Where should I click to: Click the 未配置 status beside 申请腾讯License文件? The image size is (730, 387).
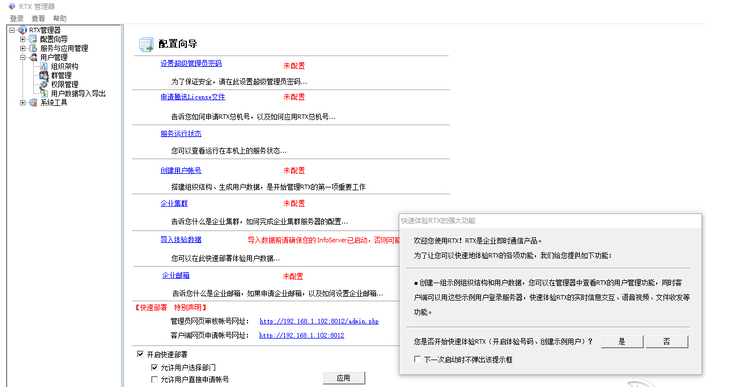click(294, 97)
